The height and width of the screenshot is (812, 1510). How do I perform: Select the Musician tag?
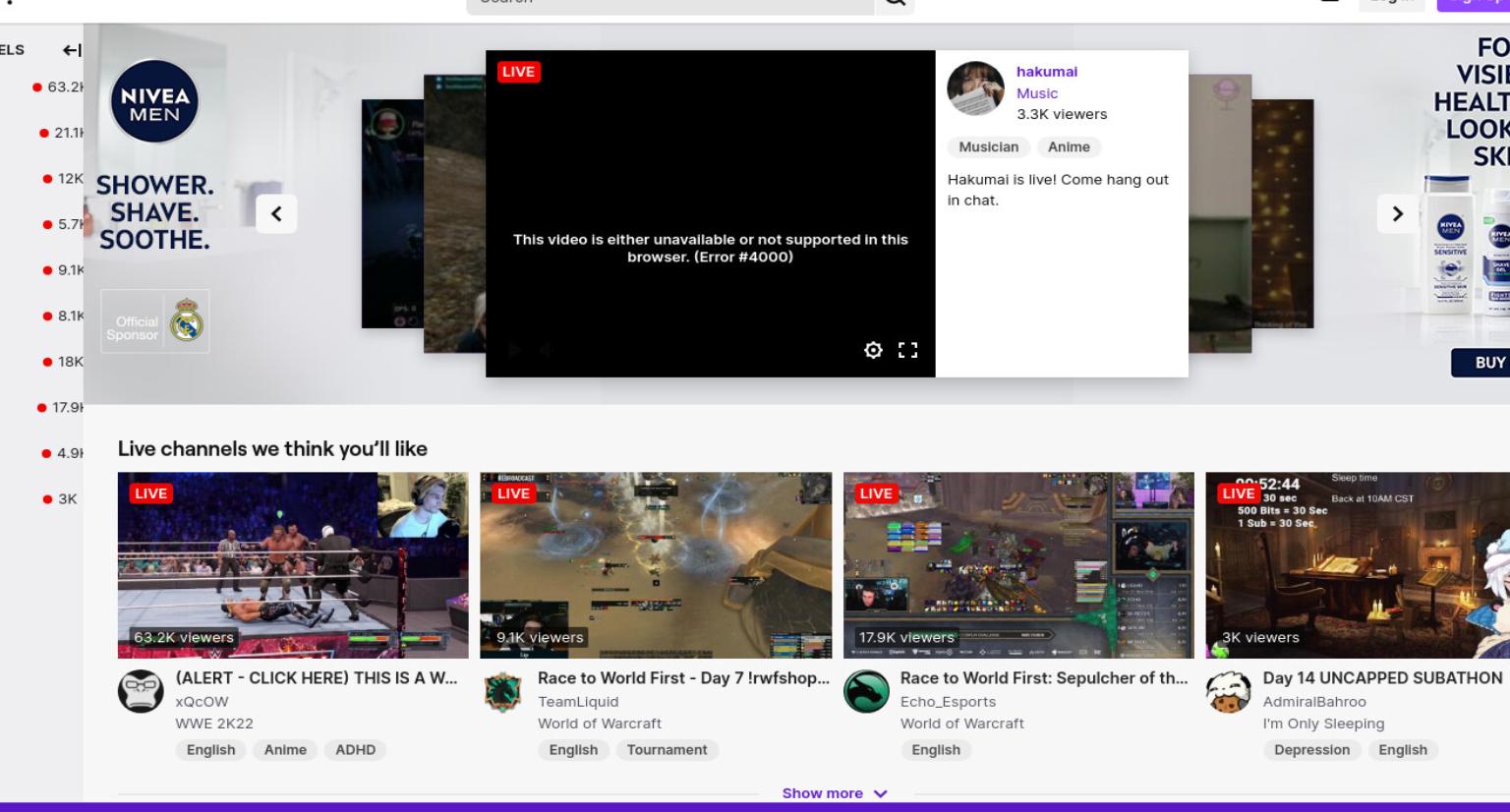click(x=989, y=146)
